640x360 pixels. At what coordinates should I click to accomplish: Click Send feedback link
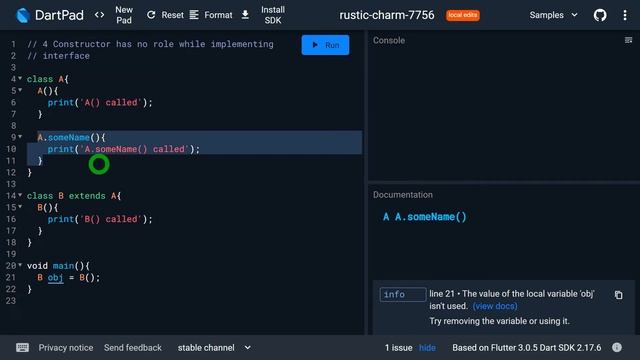[x=133, y=348]
